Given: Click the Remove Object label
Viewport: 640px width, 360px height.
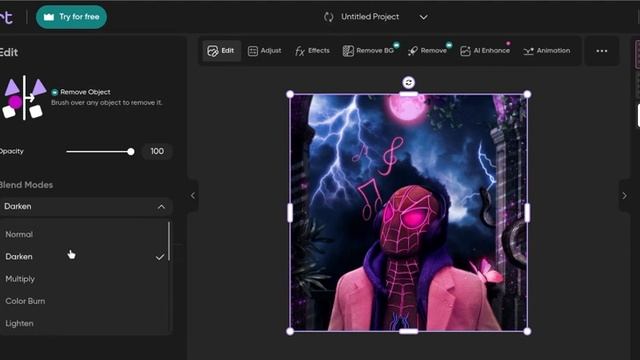Looking at the screenshot, I should point(85,92).
